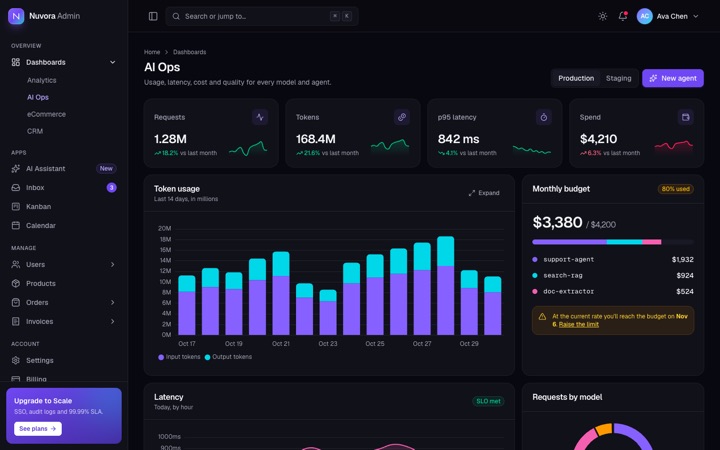The image size is (720, 450).
Task: Click the Products box icon
Action: 16,283
